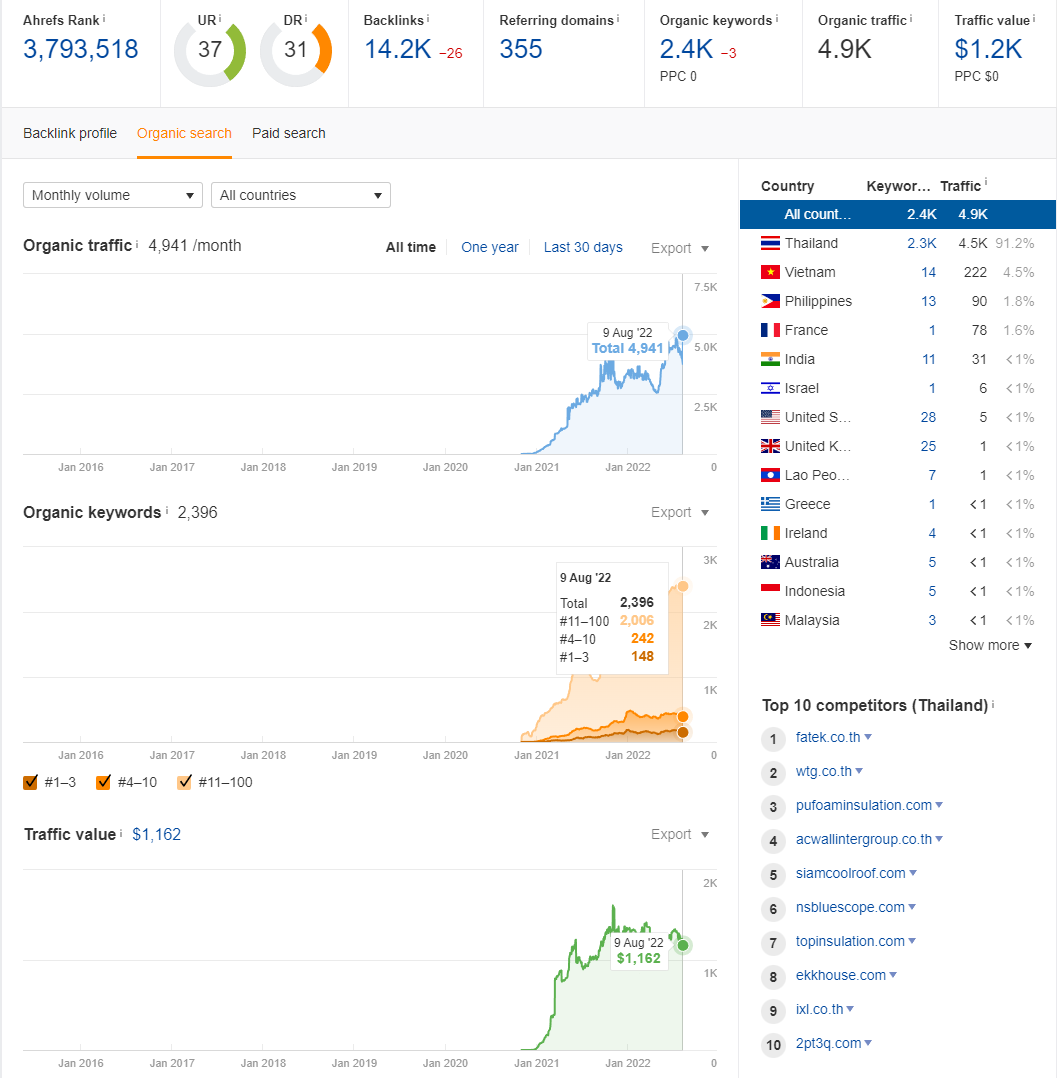1064x1078 pixels.
Task: Click info icon beside Referring domains
Action: [x=617, y=18]
